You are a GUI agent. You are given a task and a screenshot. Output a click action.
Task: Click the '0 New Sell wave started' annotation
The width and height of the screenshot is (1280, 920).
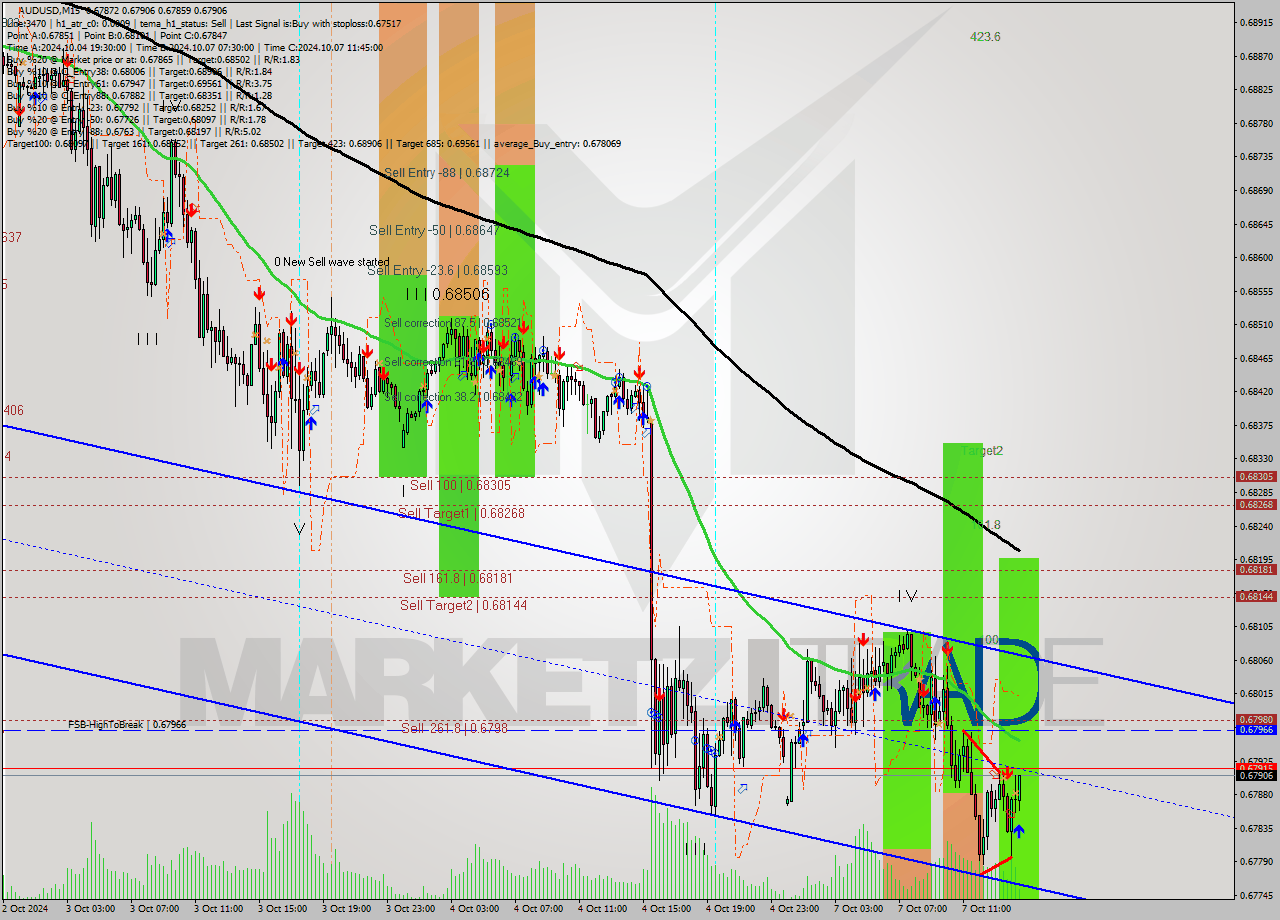tap(332, 262)
